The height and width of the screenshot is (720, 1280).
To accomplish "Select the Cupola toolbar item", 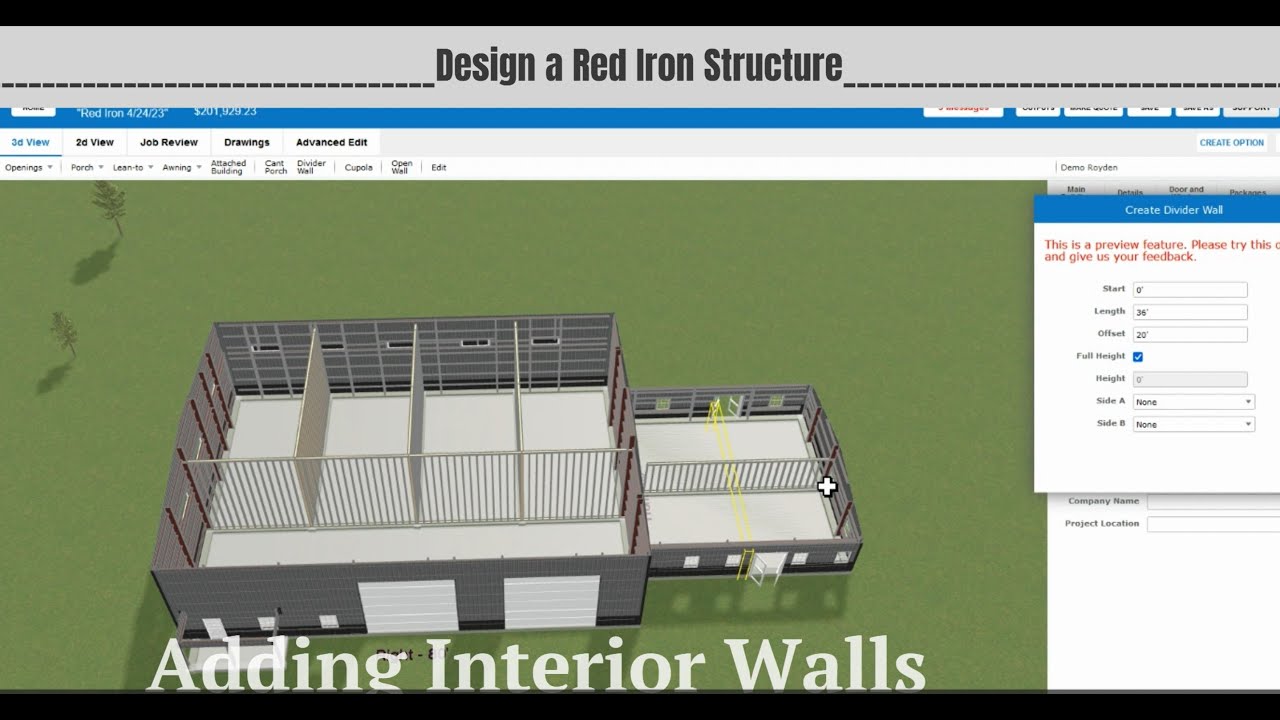I will point(358,168).
